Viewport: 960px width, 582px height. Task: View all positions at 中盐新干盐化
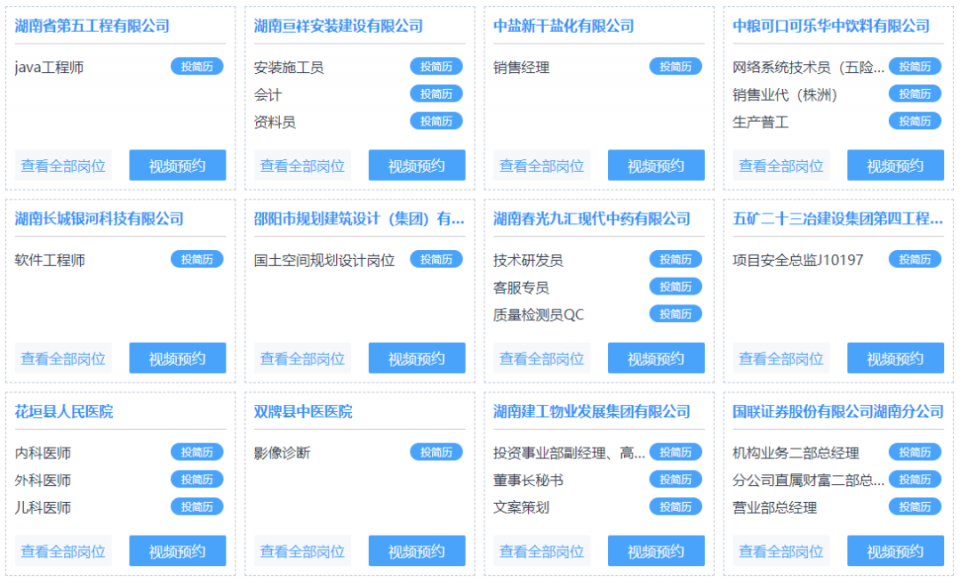pos(542,165)
